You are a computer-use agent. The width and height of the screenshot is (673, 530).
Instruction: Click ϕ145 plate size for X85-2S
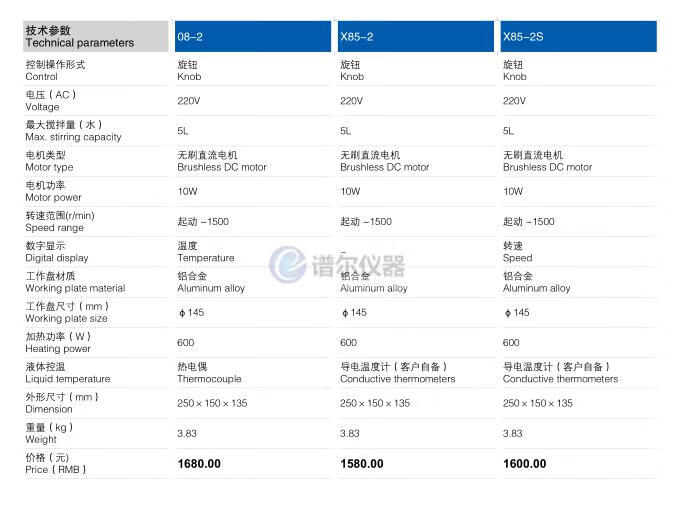517,312
